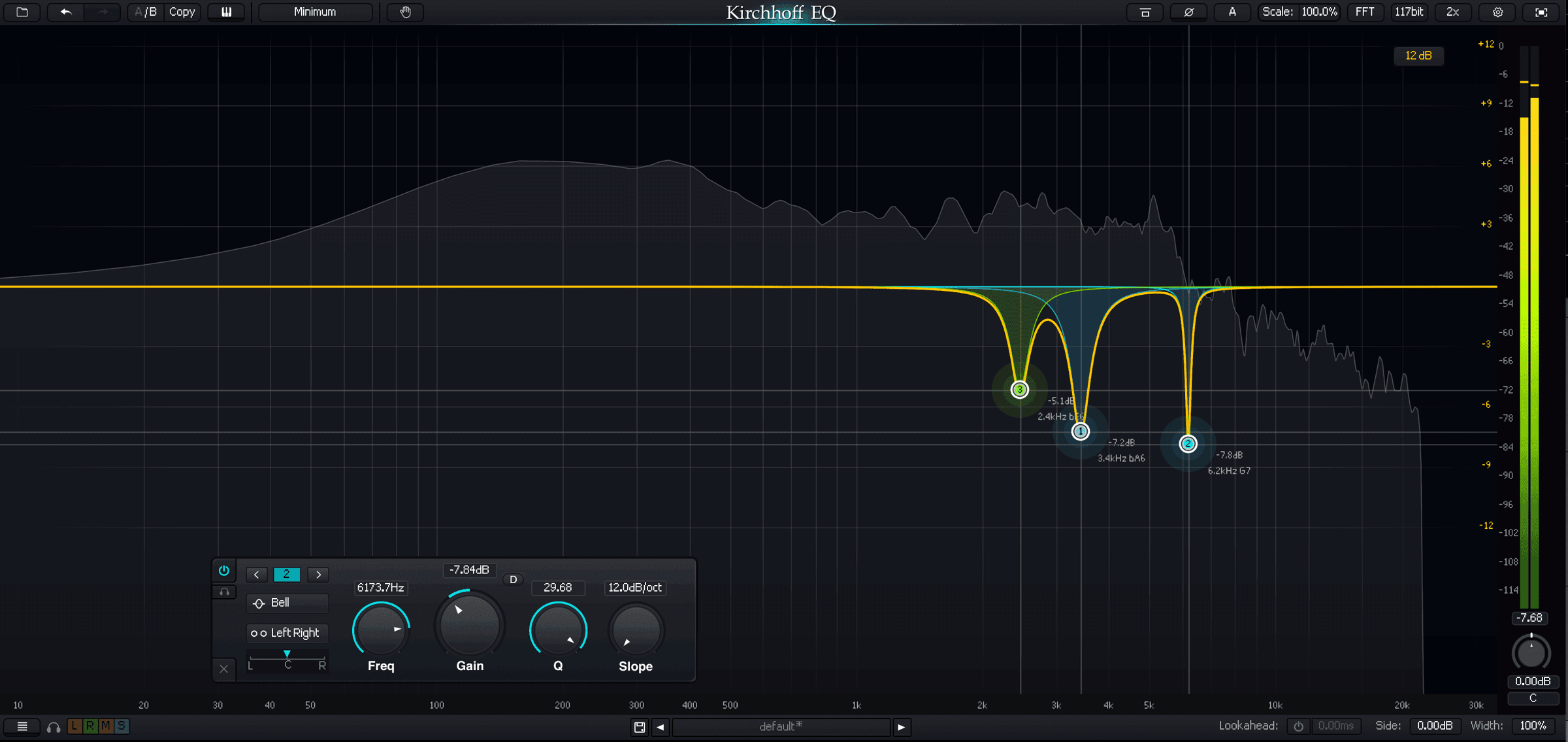Click the output pan C value
Viewport: 1568px width, 742px height.
click(1533, 698)
